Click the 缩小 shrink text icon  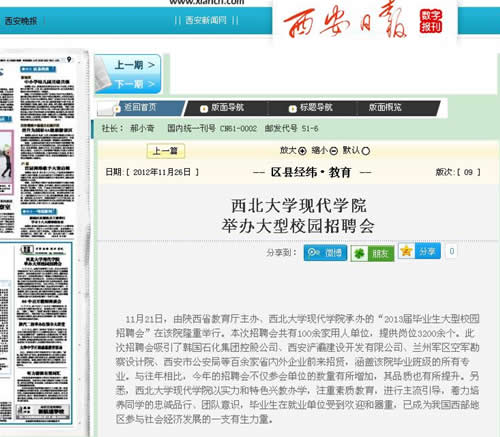coord(334,151)
